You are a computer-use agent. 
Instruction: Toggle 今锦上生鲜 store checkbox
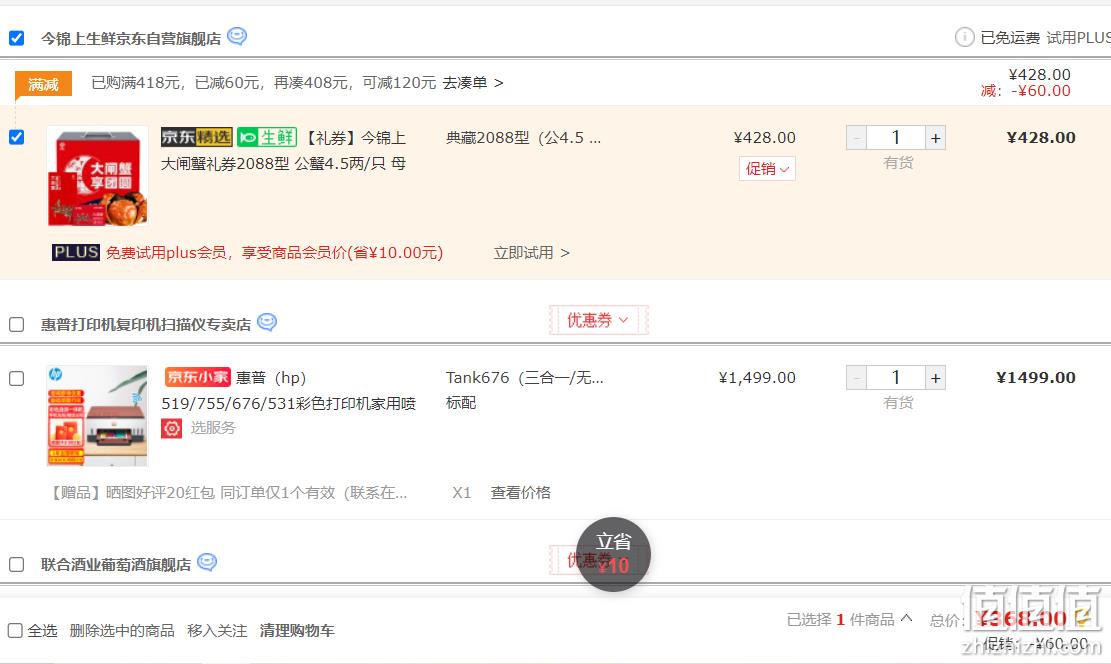(16, 38)
